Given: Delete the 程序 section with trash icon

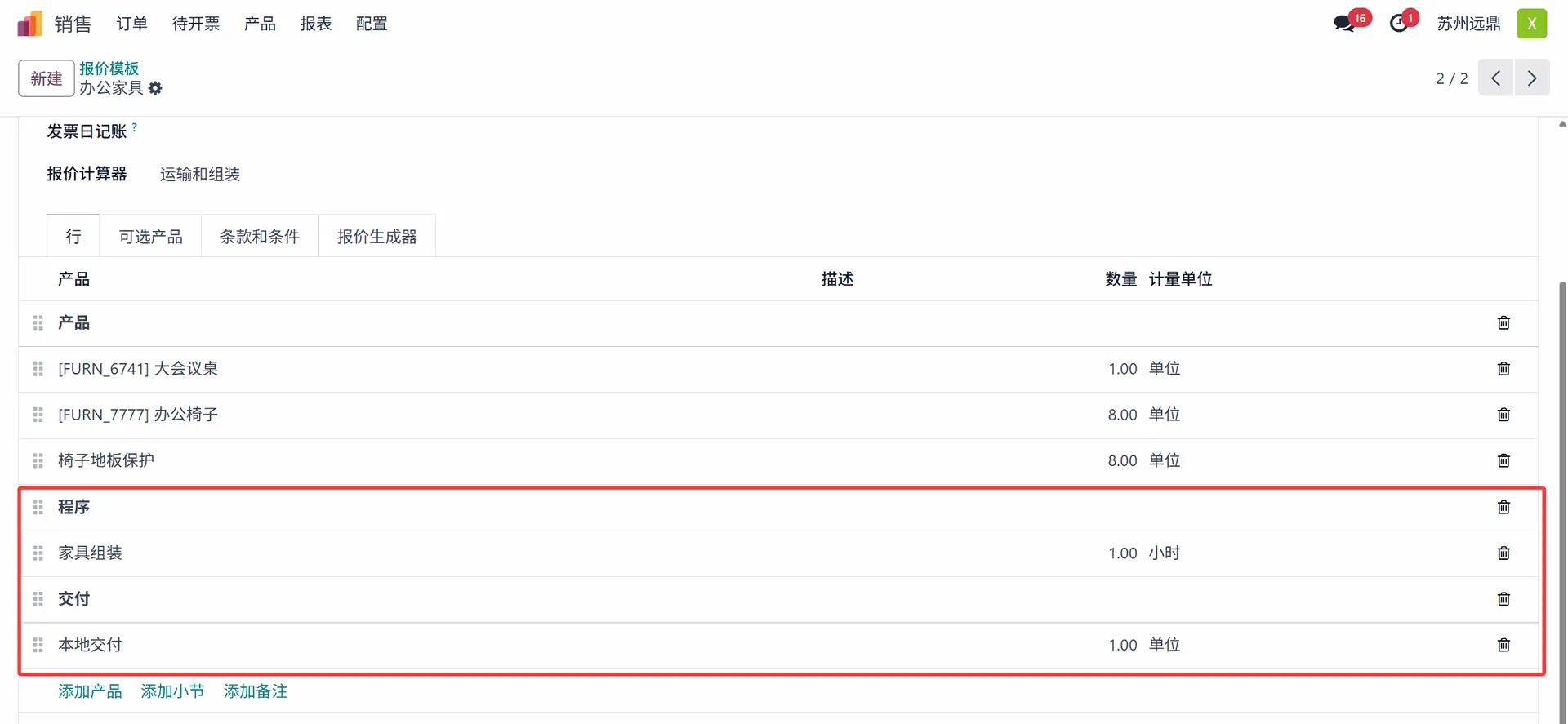Looking at the screenshot, I should tap(1503, 507).
